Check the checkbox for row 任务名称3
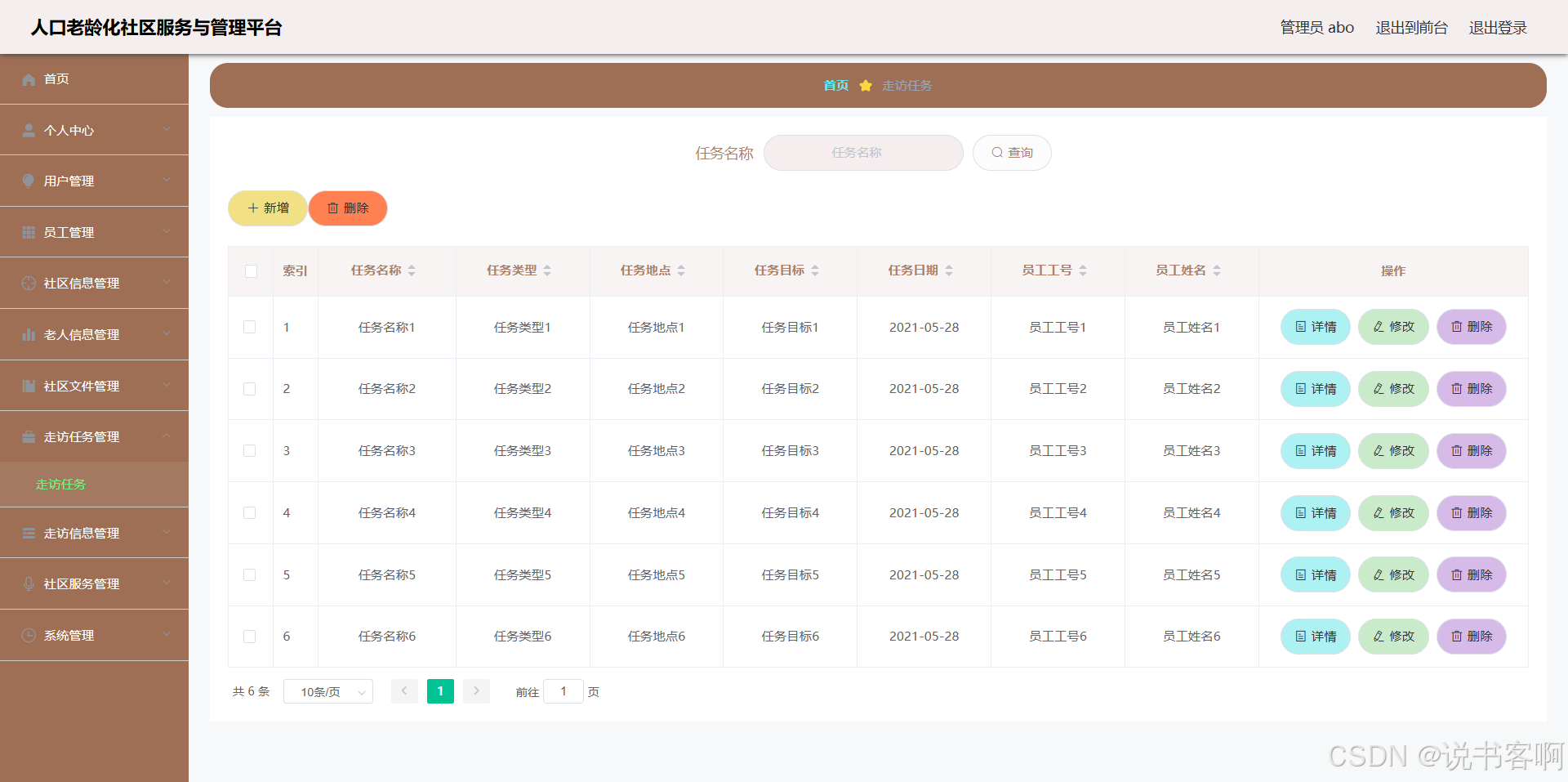The image size is (1568, 782). pyautogui.click(x=250, y=451)
